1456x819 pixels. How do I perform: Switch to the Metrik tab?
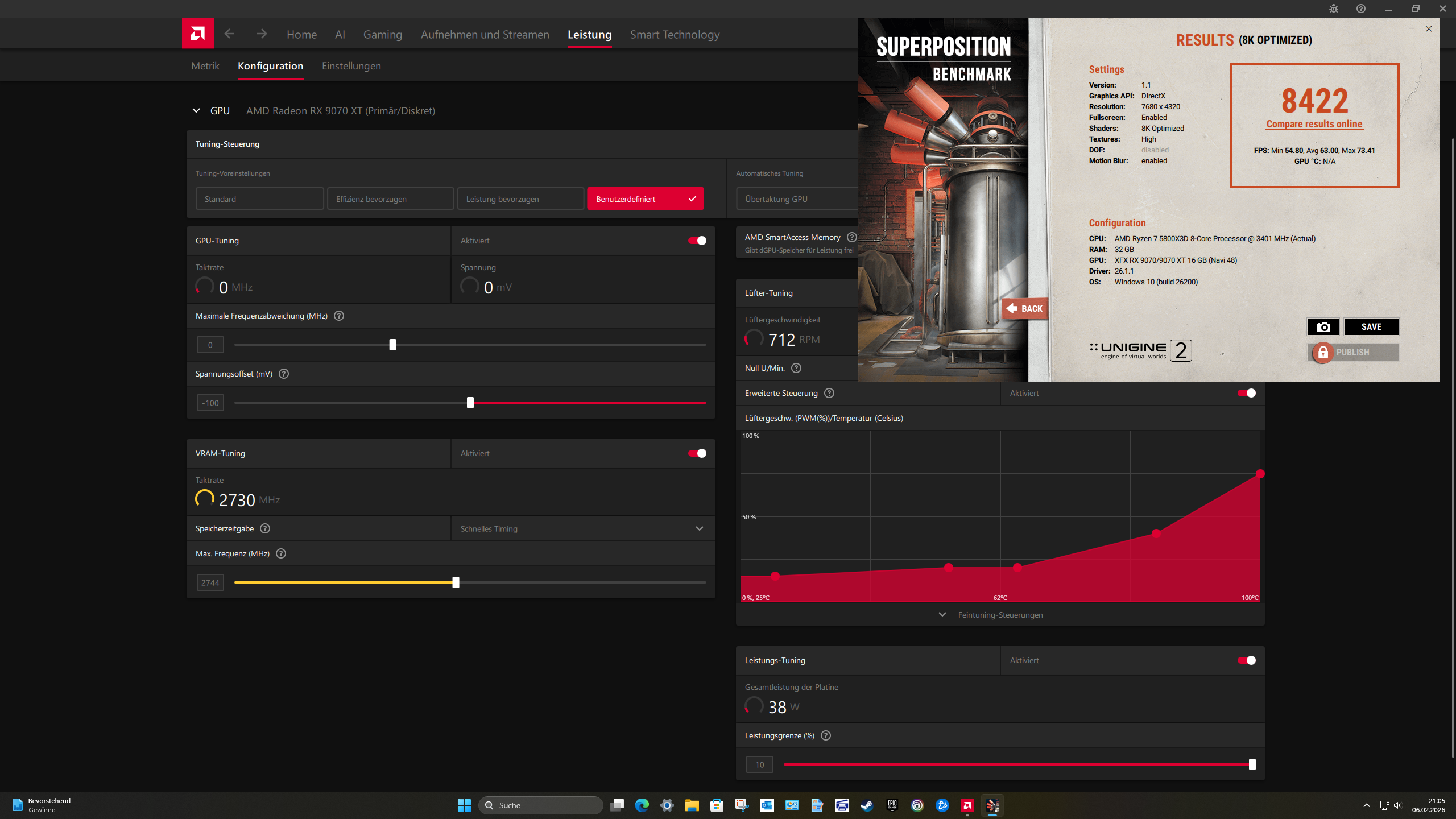205,66
